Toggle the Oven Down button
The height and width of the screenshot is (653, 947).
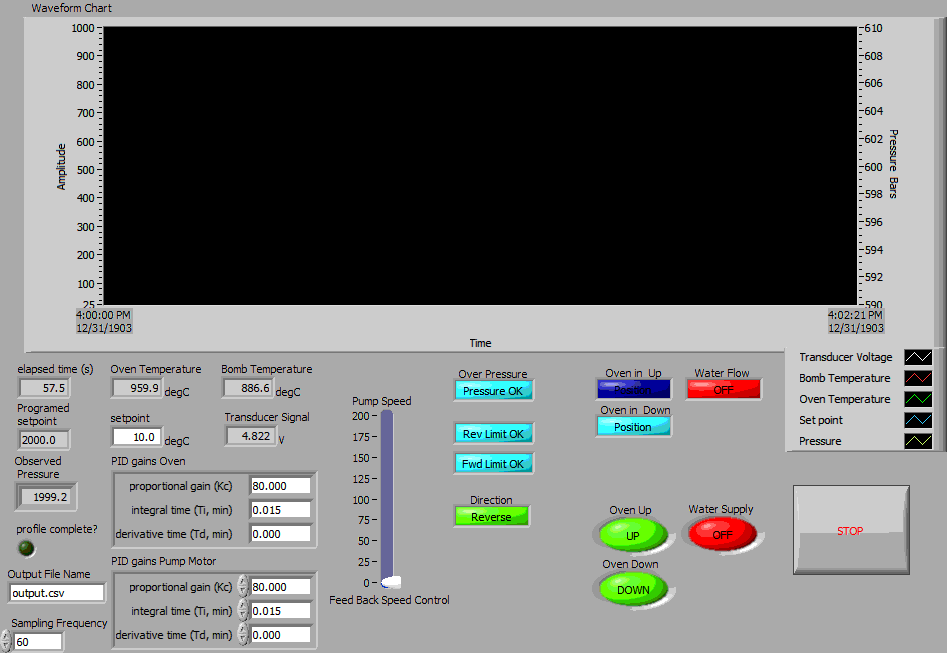[x=632, y=590]
